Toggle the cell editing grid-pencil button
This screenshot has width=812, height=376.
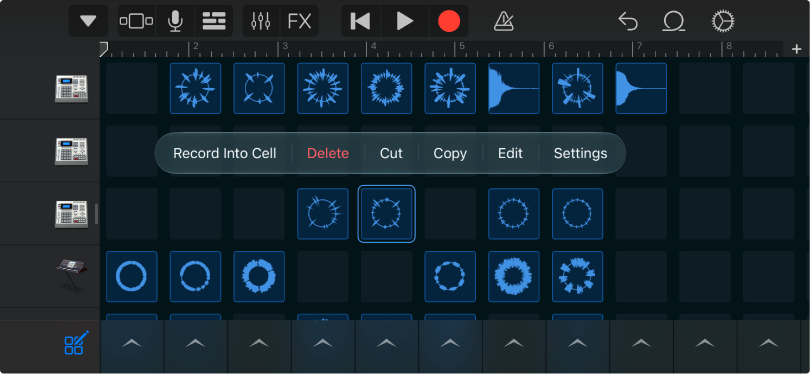click(76, 343)
